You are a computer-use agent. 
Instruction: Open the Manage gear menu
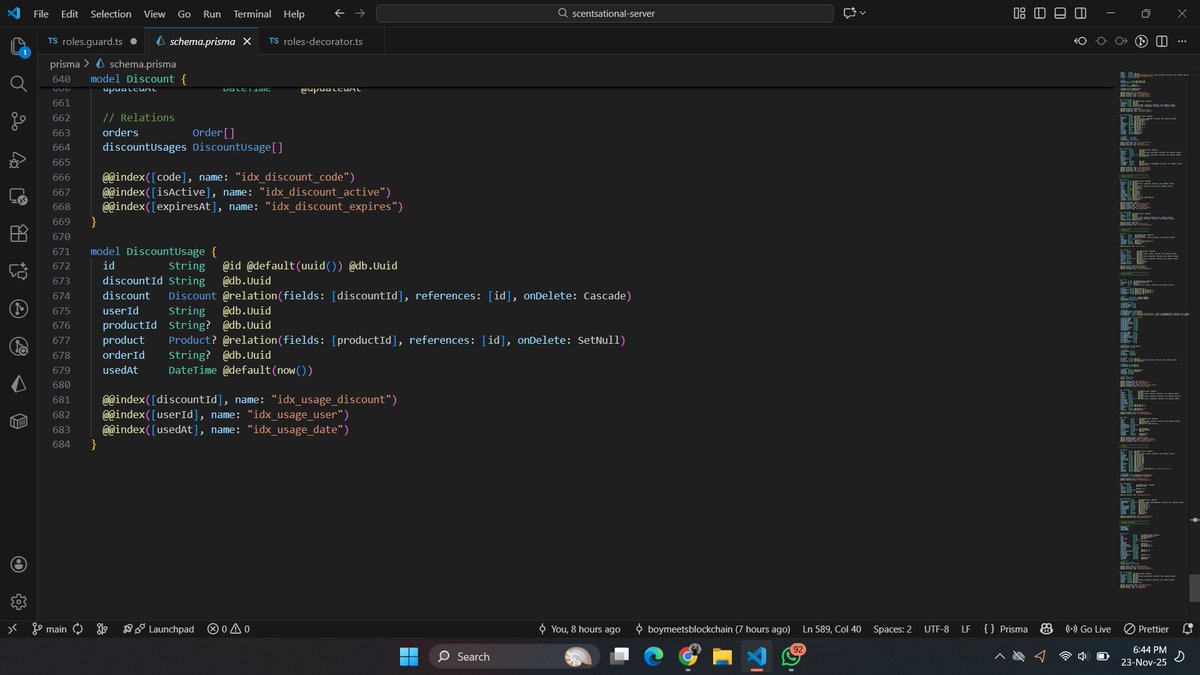coord(18,602)
